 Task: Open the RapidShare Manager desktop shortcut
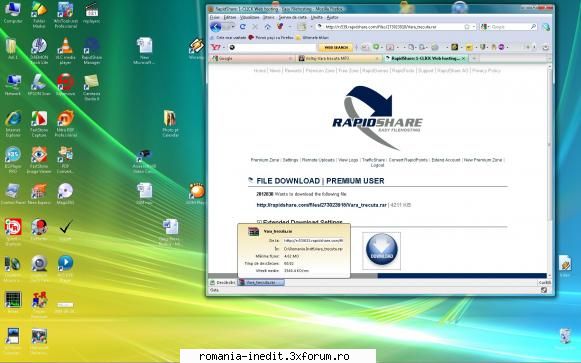[92, 51]
